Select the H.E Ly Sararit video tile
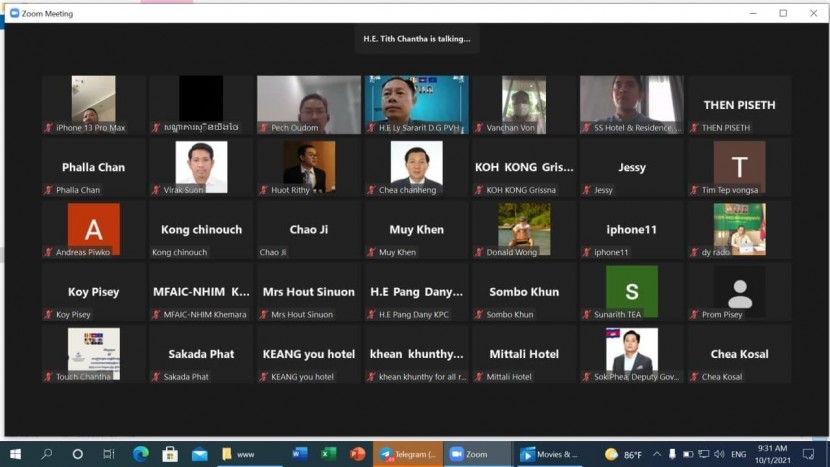 tap(416, 104)
